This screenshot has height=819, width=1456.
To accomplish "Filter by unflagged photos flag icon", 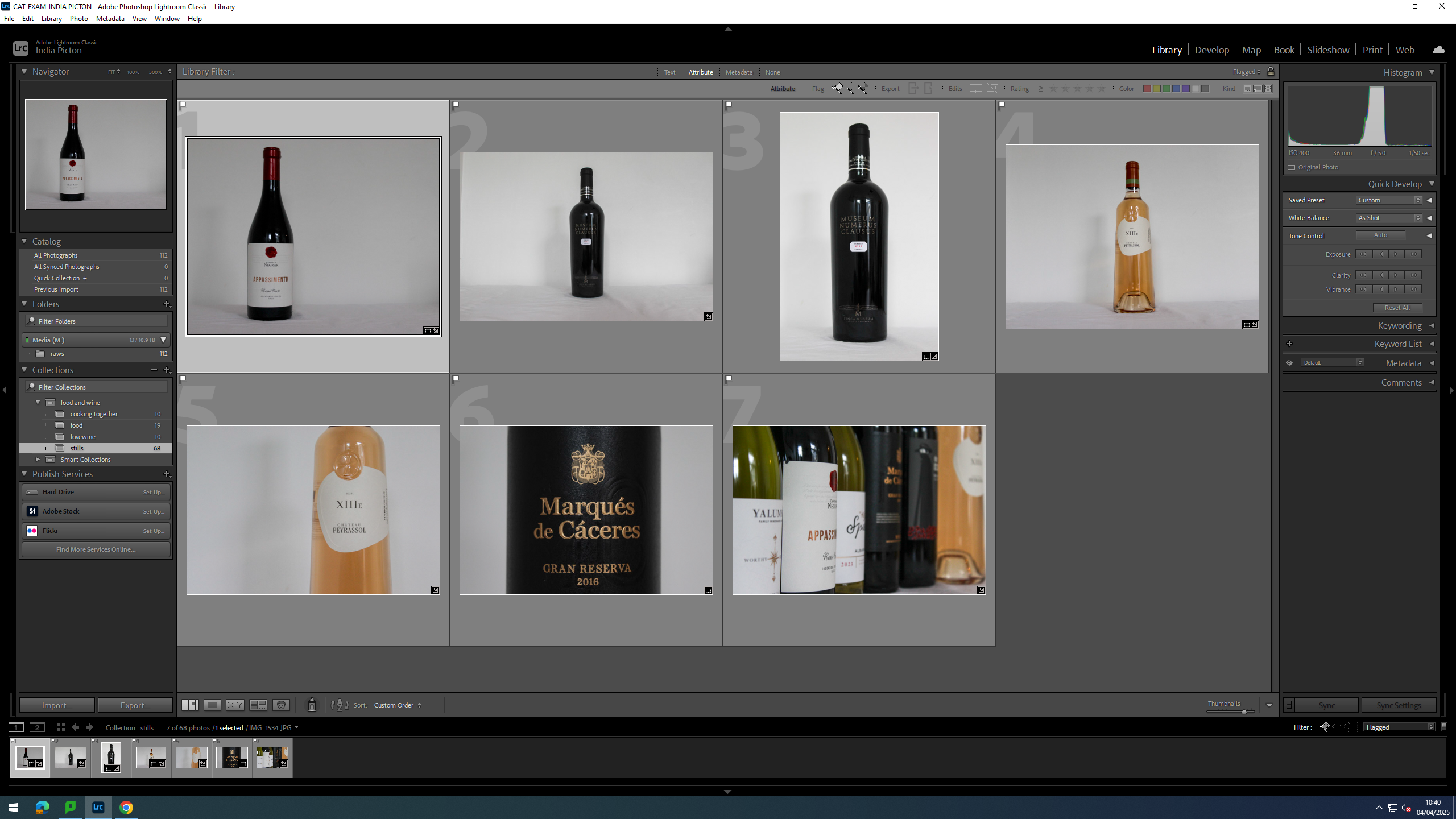I will point(851,88).
